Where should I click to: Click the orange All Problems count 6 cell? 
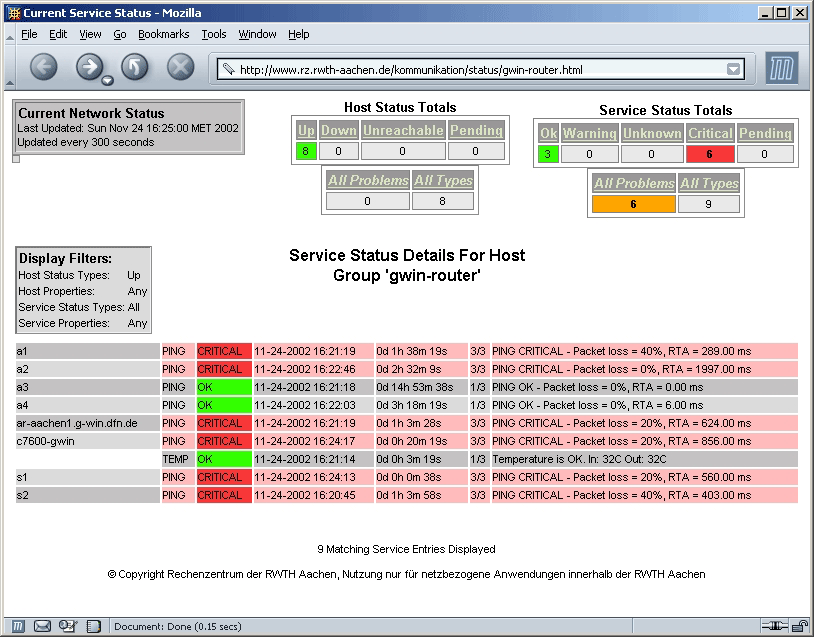pos(634,204)
